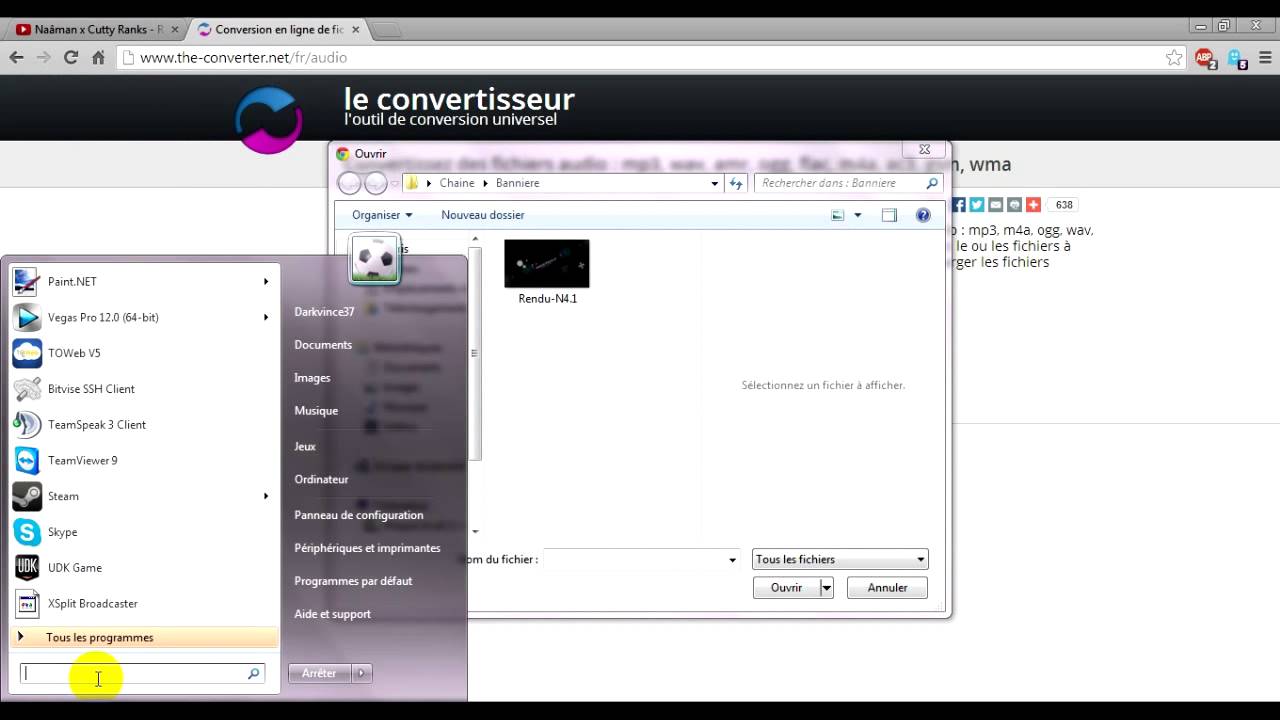The height and width of the screenshot is (720, 1280).
Task: Click Arrêter shutdown button
Action: point(320,673)
